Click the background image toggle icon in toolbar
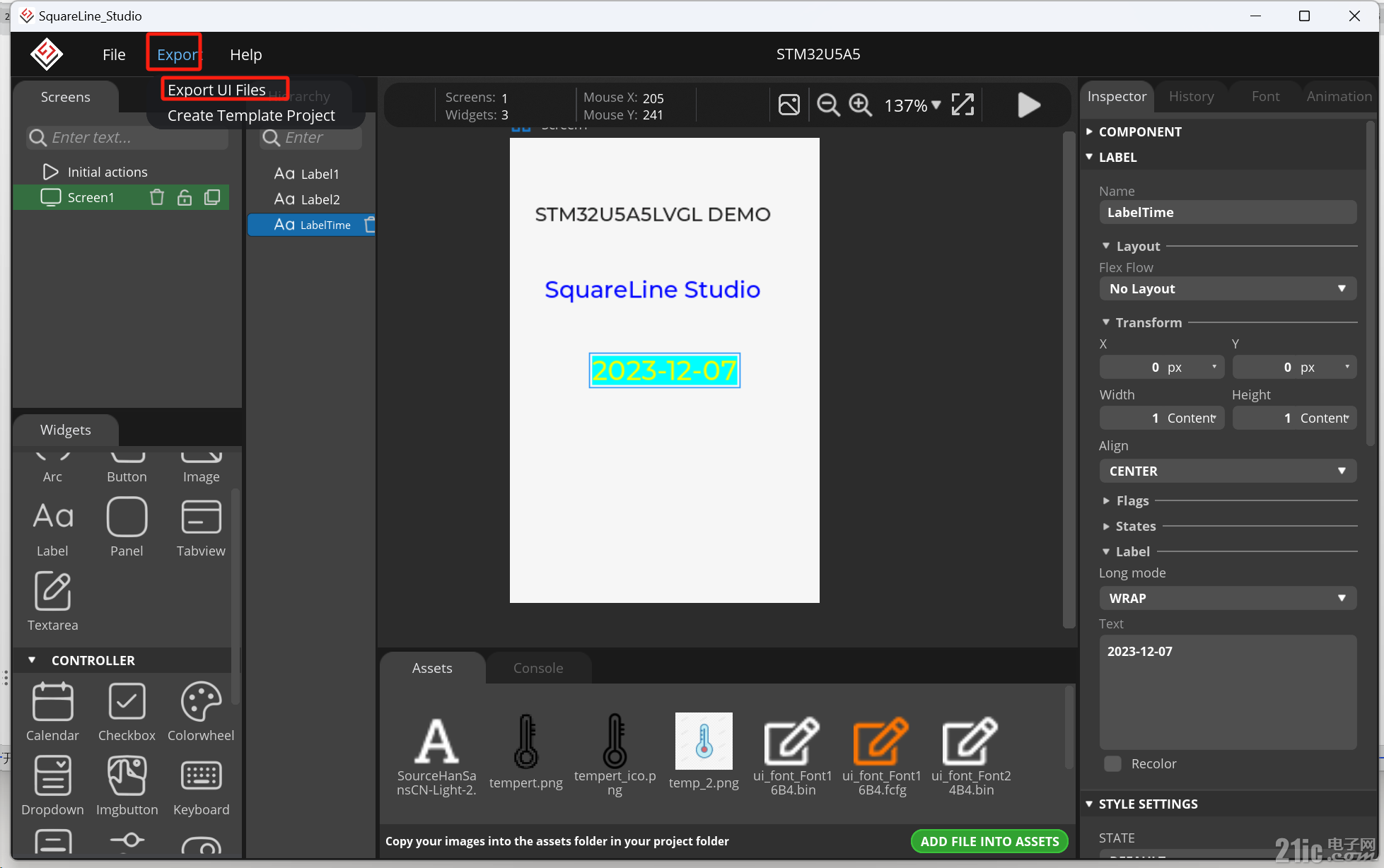Screen dimensions: 1384x868 (x=789, y=105)
